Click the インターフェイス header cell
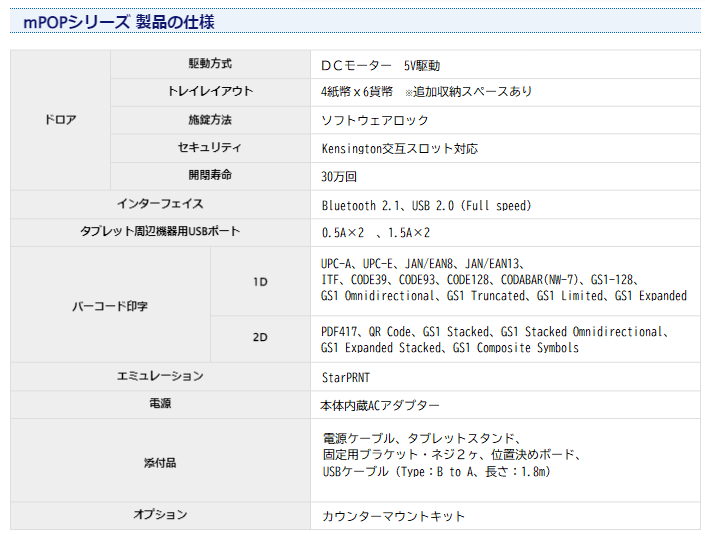Image resolution: width=705 pixels, height=537 pixels. click(x=160, y=204)
